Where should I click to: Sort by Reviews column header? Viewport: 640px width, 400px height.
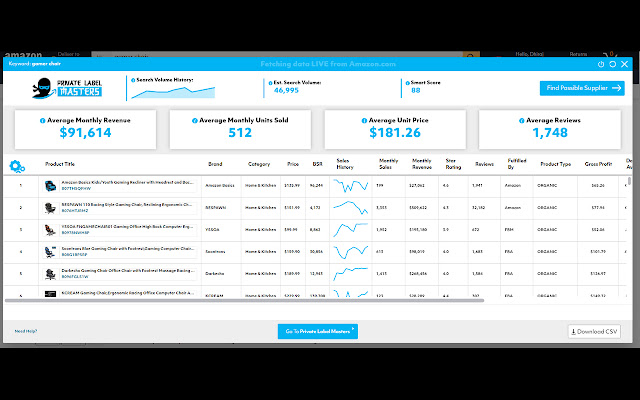pyautogui.click(x=484, y=164)
